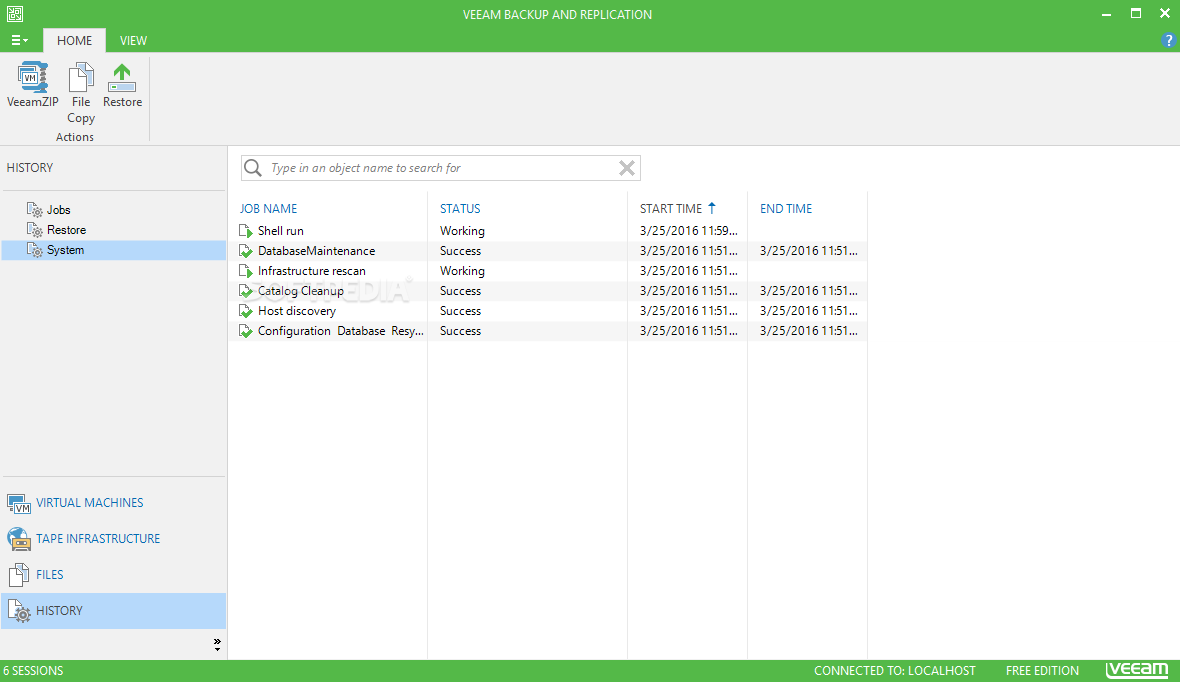Expand navigation pane options chevron
Viewport: 1180px width, 682px height.
tap(217, 644)
